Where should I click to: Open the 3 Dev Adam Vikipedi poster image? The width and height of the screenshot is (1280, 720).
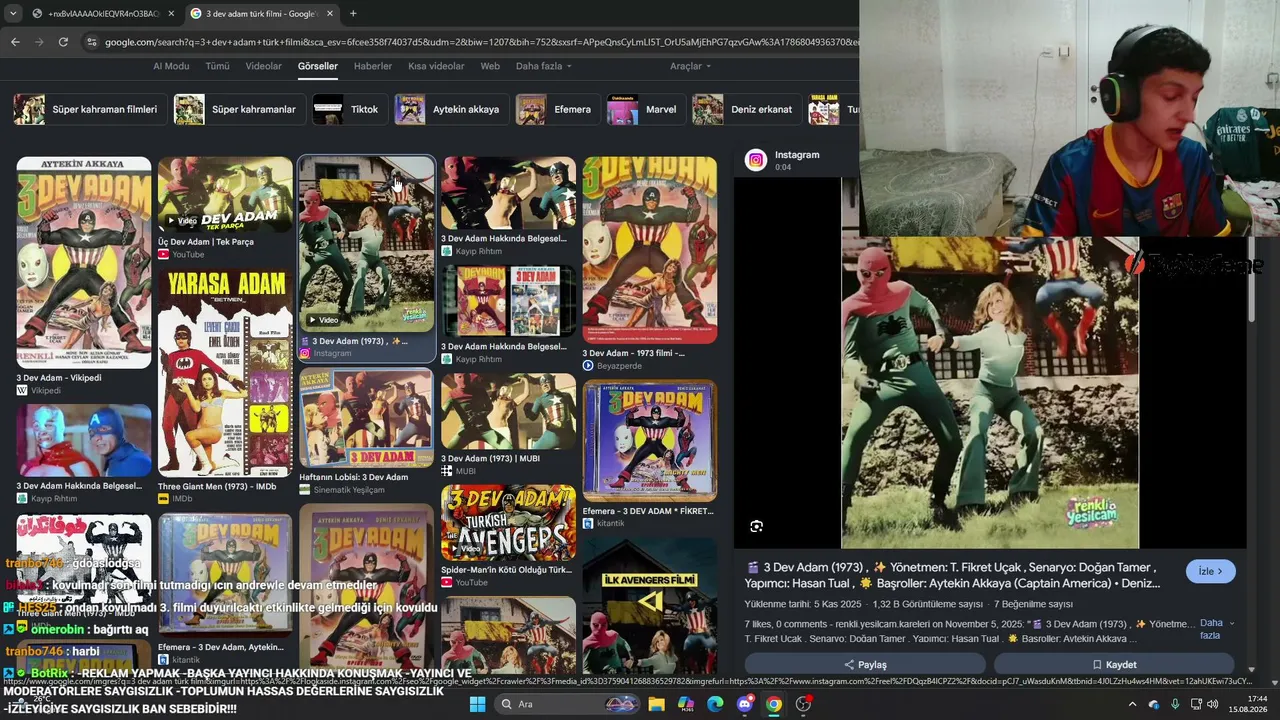pos(84,262)
